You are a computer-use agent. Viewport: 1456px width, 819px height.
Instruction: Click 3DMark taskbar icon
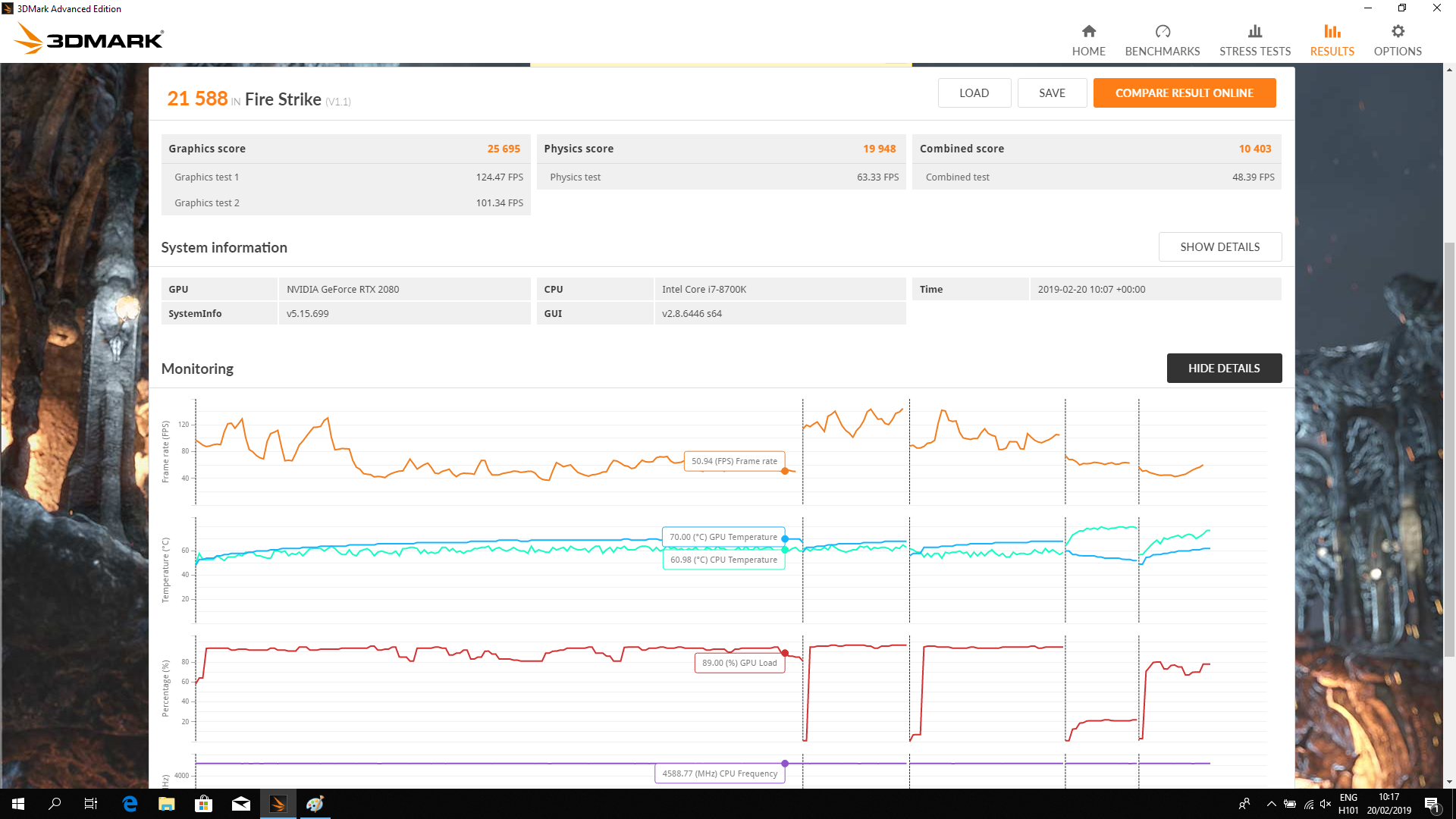pyautogui.click(x=278, y=804)
